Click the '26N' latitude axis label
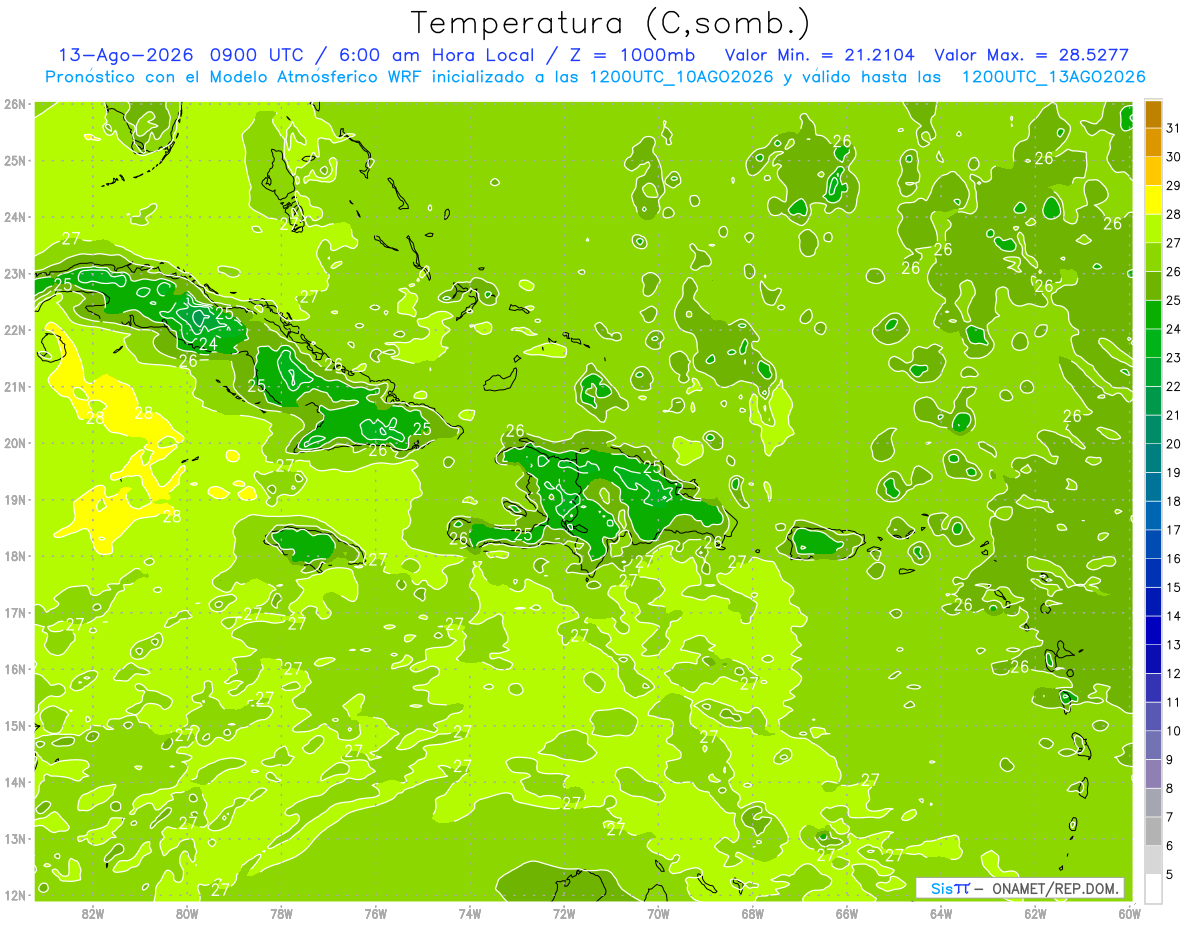The width and height of the screenshot is (1200, 927). pyautogui.click(x=15, y=104)
